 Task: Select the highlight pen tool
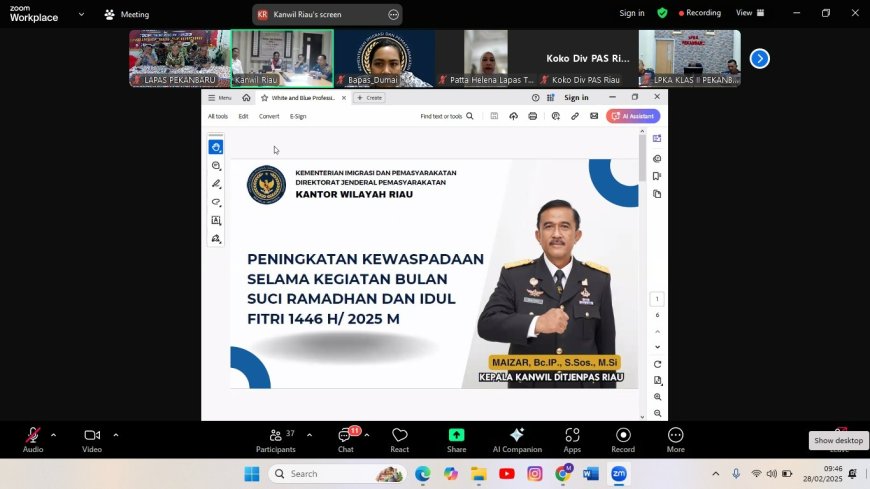216,184
